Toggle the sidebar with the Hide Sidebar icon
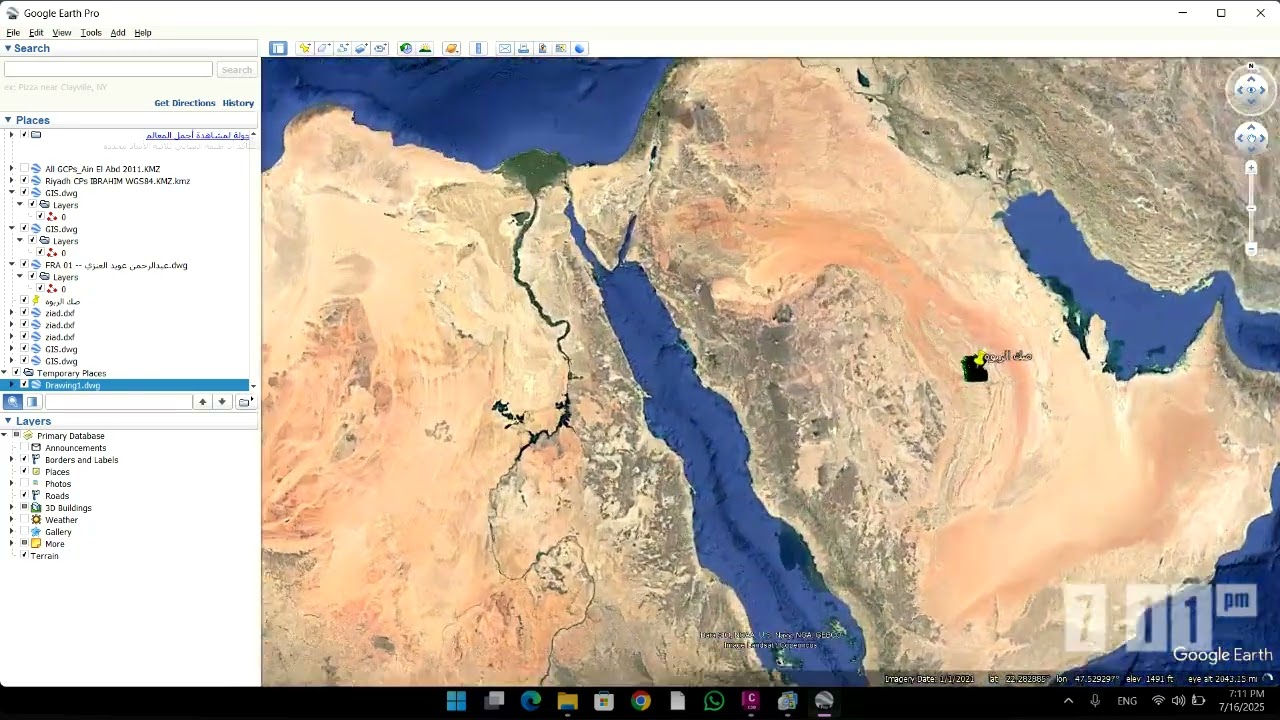 pyautogui.click(x=278, y=48)
